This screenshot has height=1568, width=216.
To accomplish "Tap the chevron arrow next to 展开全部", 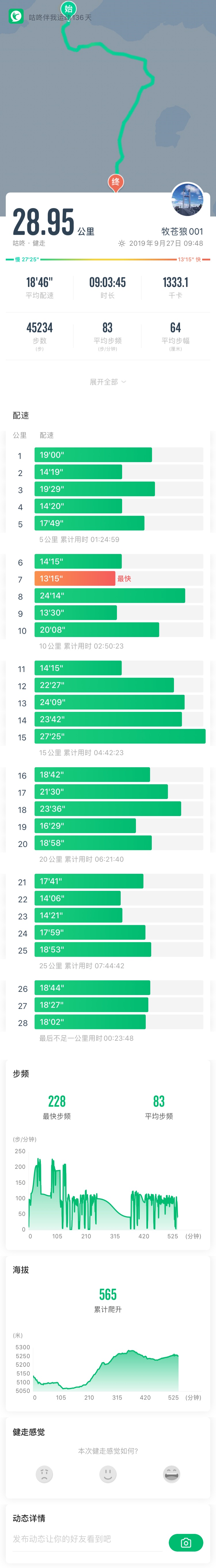I will coord(124,382).
